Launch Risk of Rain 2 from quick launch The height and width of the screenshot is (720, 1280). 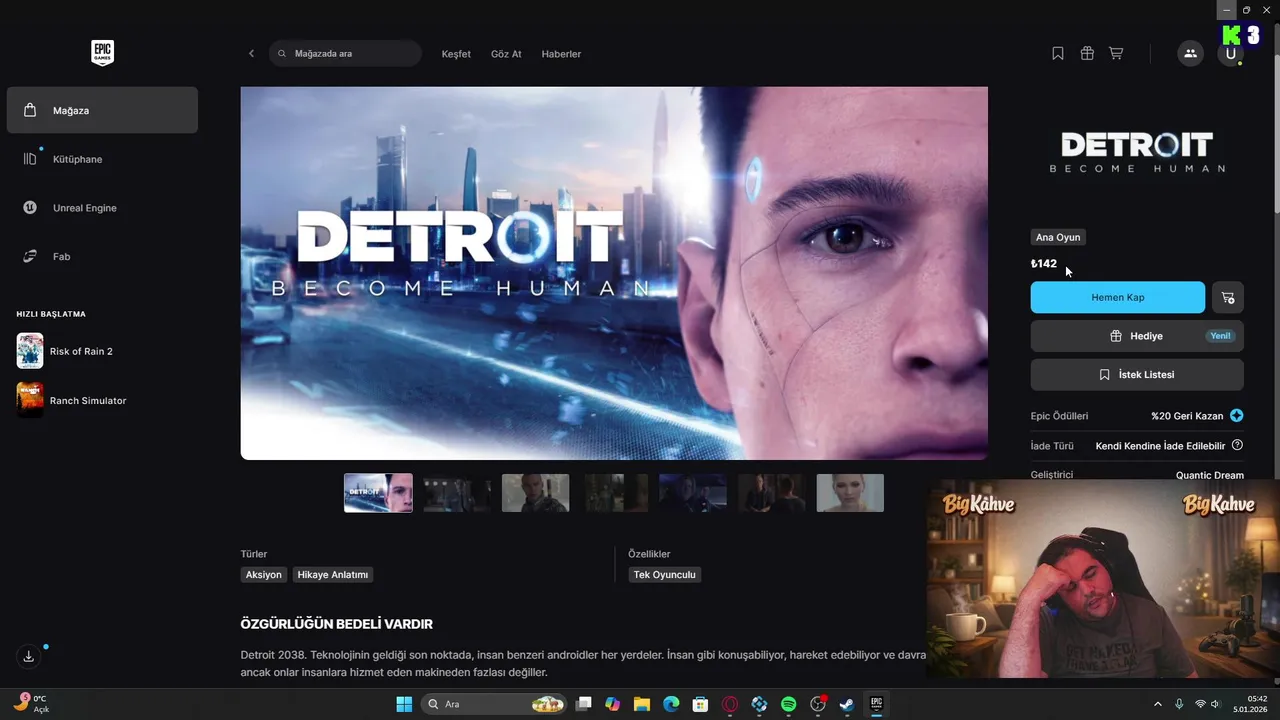(x=102, y=351)
